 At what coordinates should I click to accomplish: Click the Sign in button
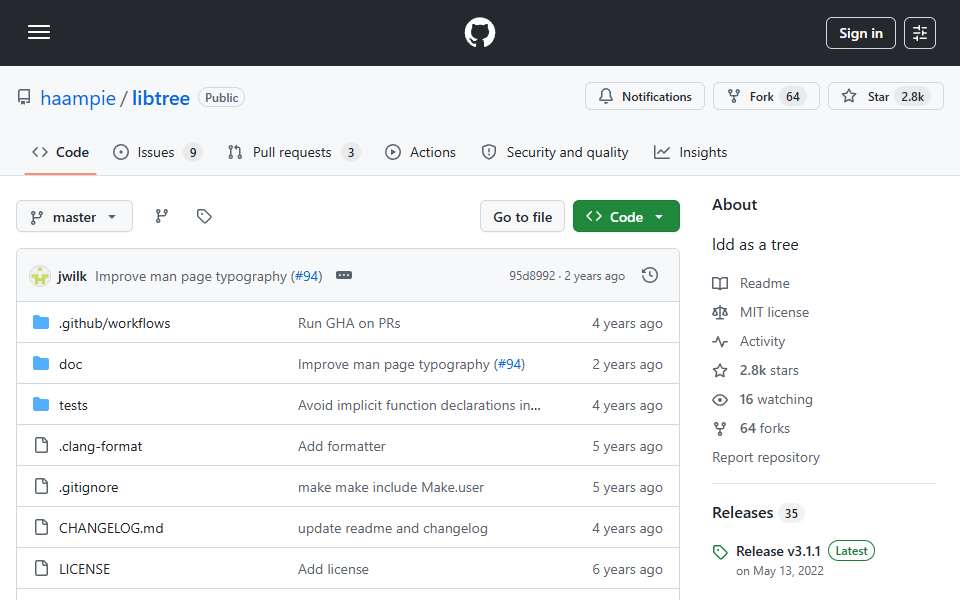(860, 33)
